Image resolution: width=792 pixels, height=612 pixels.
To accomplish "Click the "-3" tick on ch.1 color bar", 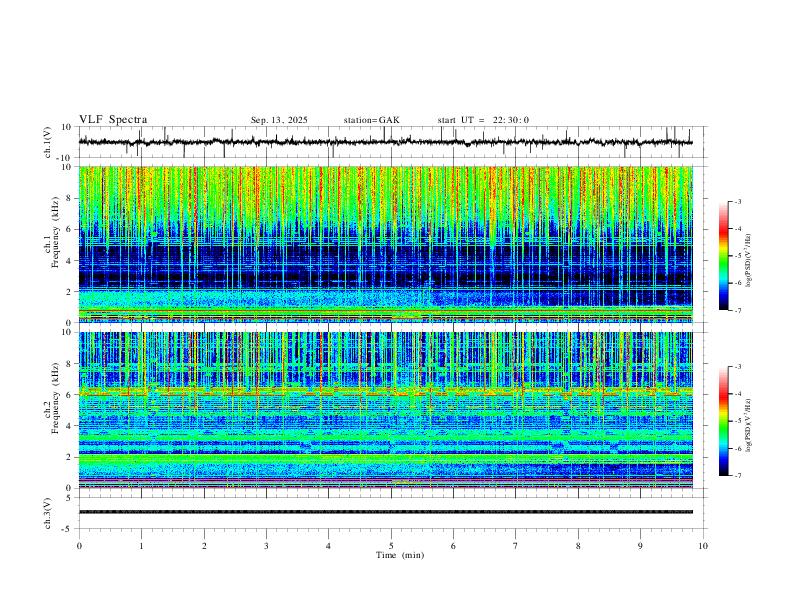I will (737, 201).
